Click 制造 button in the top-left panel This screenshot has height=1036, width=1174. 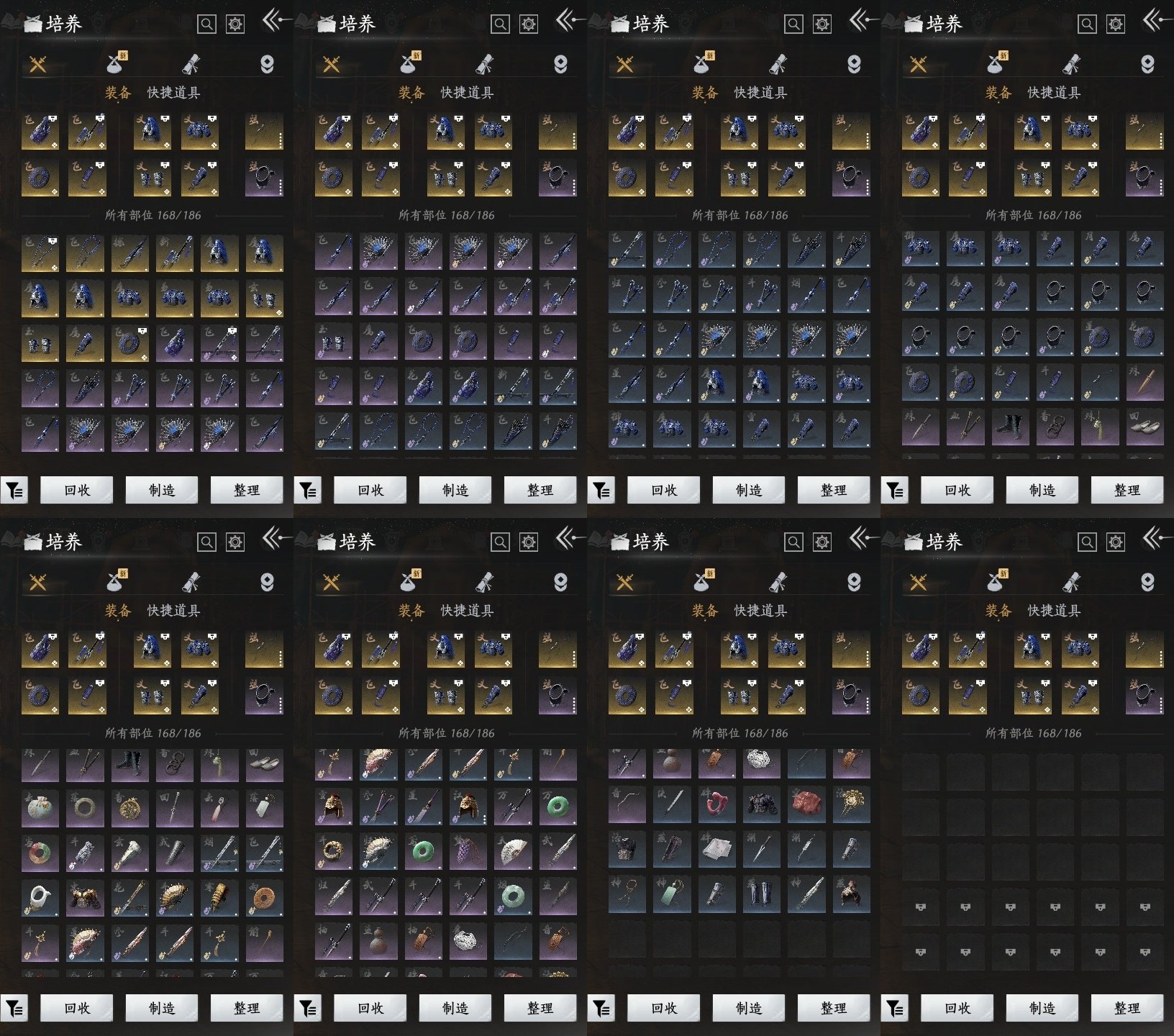tap(162, 491)
